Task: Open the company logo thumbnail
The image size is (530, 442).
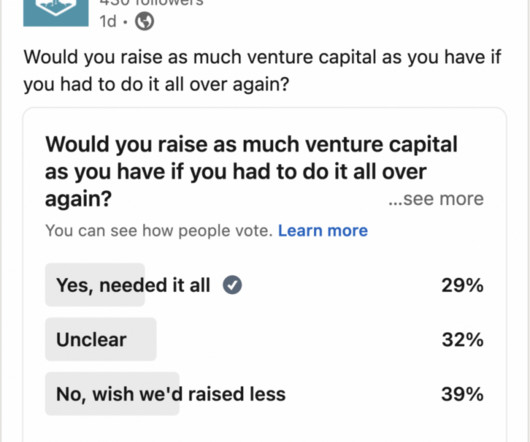Action: pyautogui.click(x=56, y=13)
